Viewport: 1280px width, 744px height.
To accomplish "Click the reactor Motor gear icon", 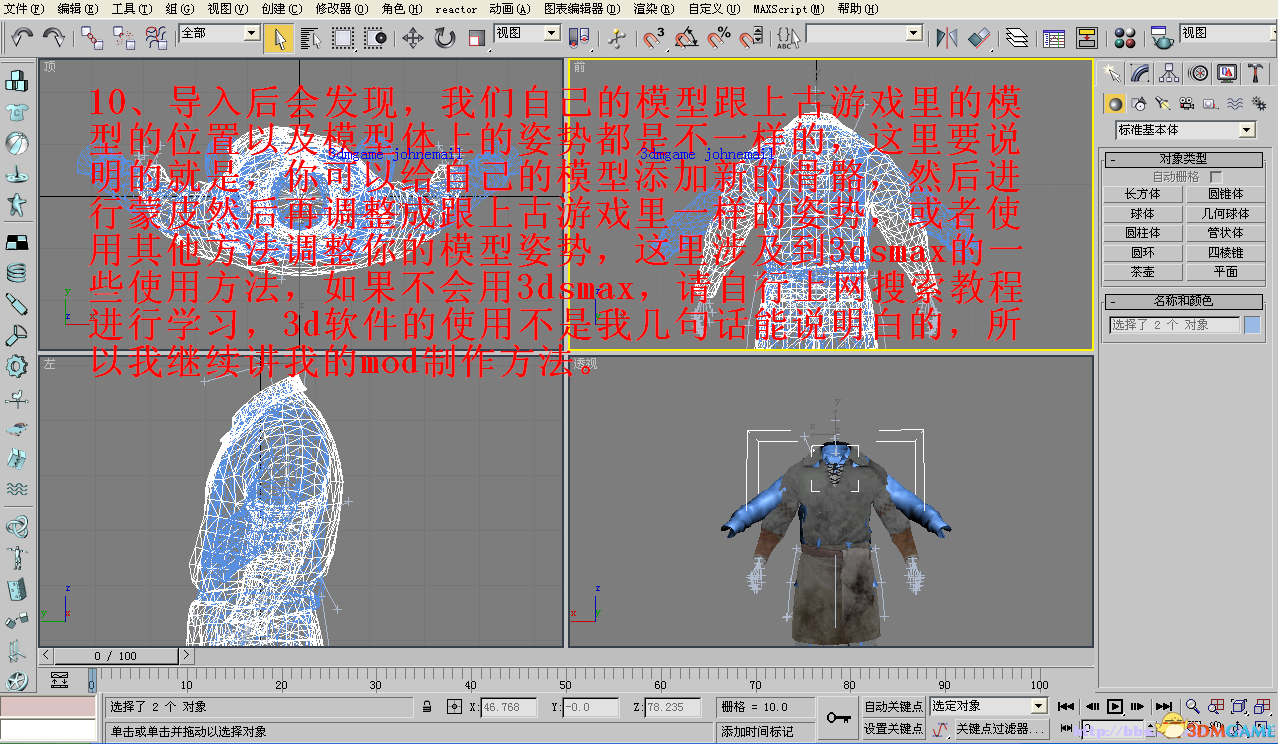I will [x=16, y=366].
